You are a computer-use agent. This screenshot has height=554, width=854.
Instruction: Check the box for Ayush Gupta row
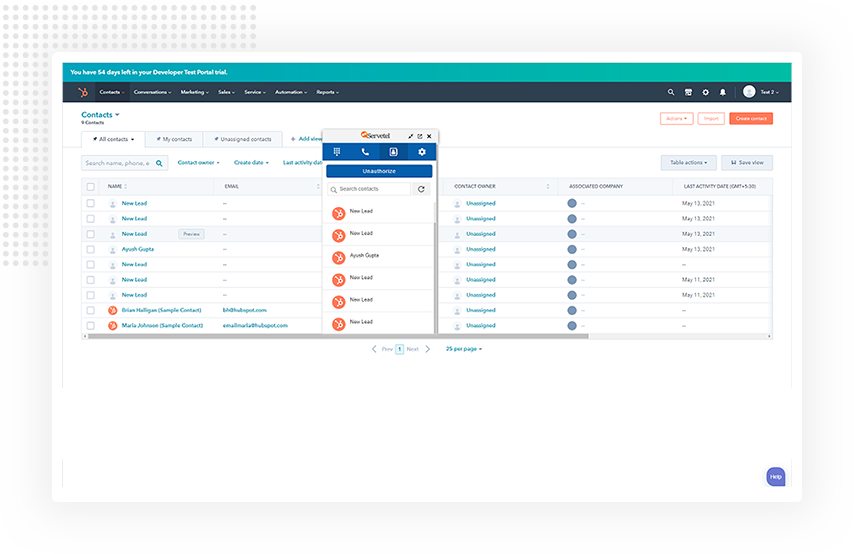click(x=90, y=249)
